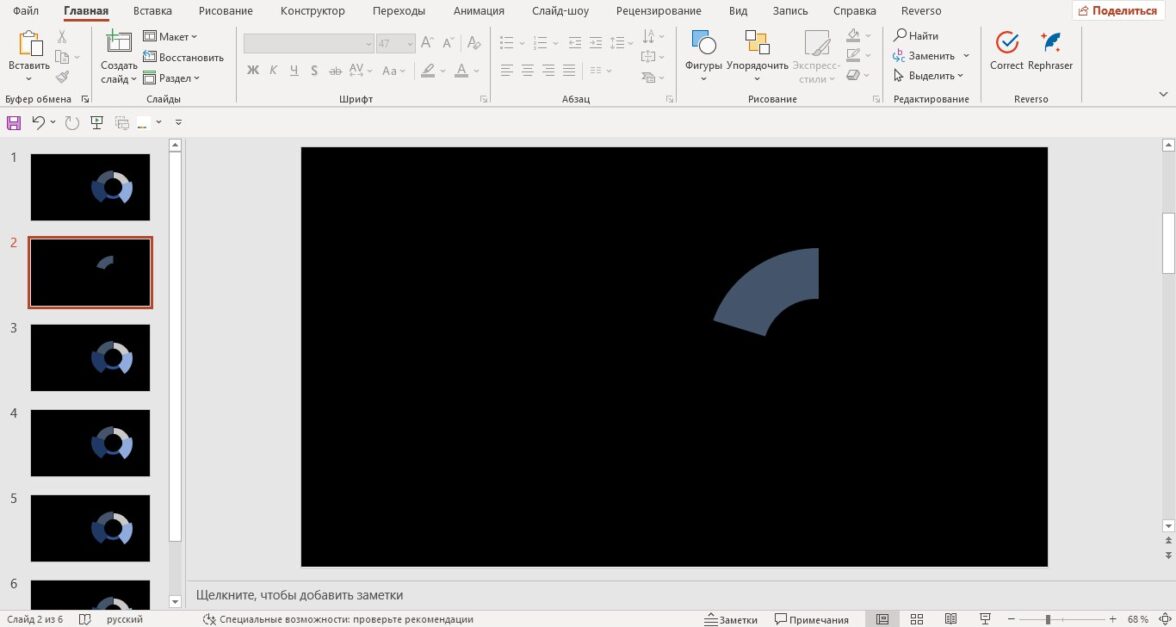Expand the Layout (Макет) dropdown
This screenshot has height=627, width=1176.
click(171, 37)
